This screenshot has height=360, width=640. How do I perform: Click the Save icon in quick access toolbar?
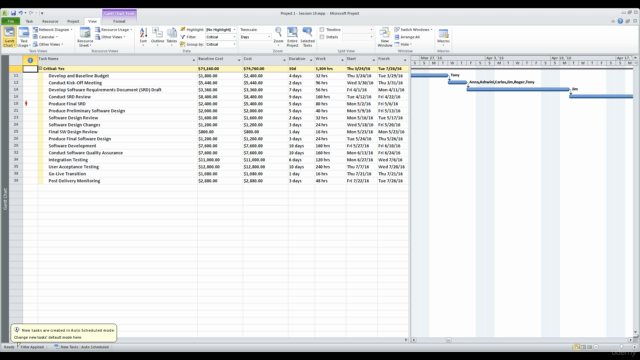point(13,13)
